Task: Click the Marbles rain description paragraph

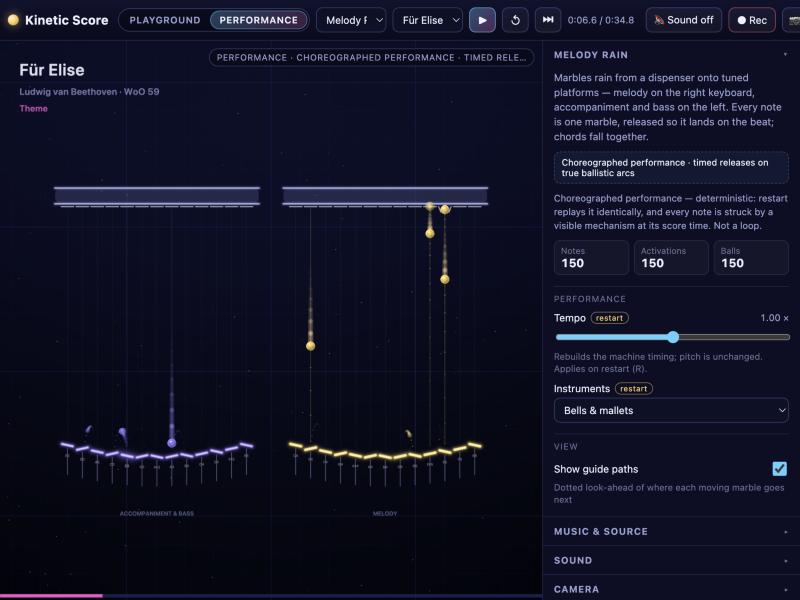Action: point(668,107)
